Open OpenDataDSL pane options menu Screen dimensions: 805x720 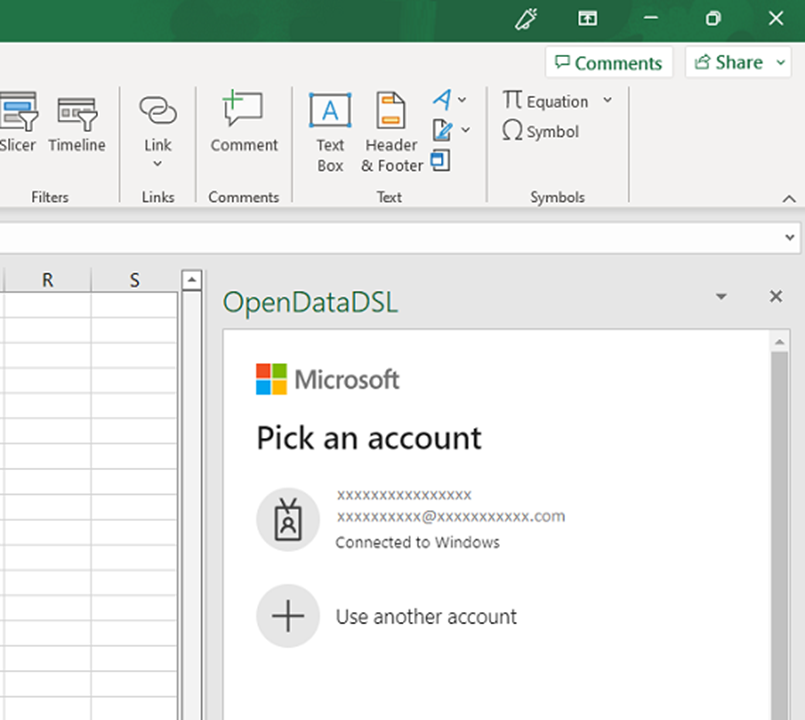coord(721,296)
